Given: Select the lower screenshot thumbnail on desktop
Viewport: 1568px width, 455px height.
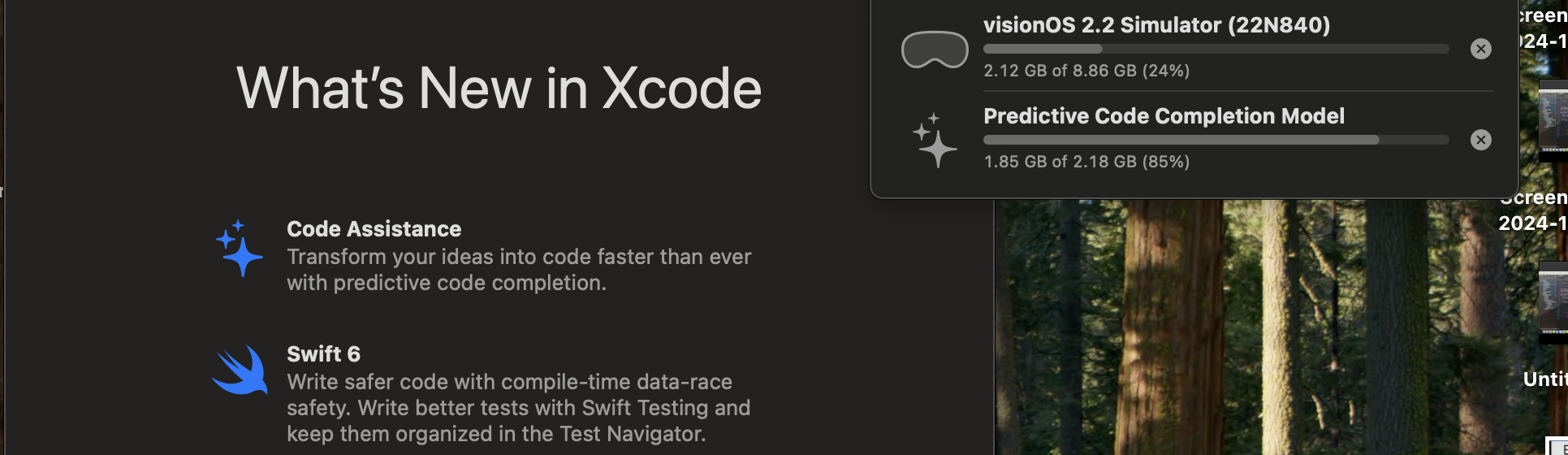Looking at the screenshot, I should (1553, 302).
